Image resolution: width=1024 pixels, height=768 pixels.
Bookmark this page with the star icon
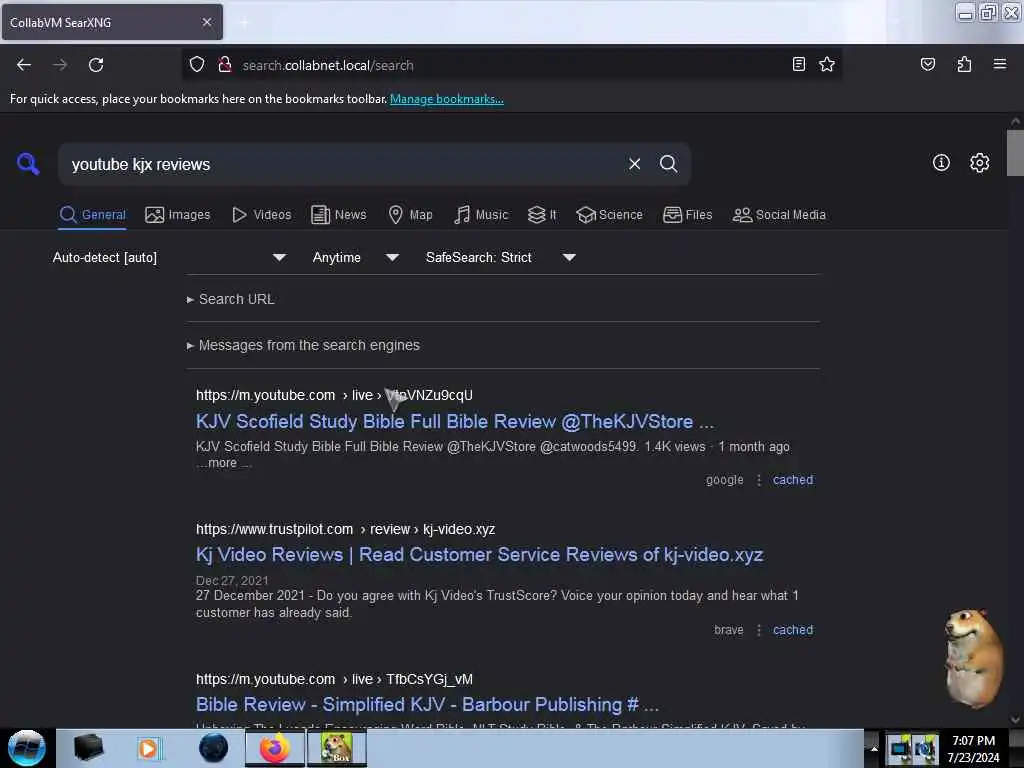click(x=827, y=64)
